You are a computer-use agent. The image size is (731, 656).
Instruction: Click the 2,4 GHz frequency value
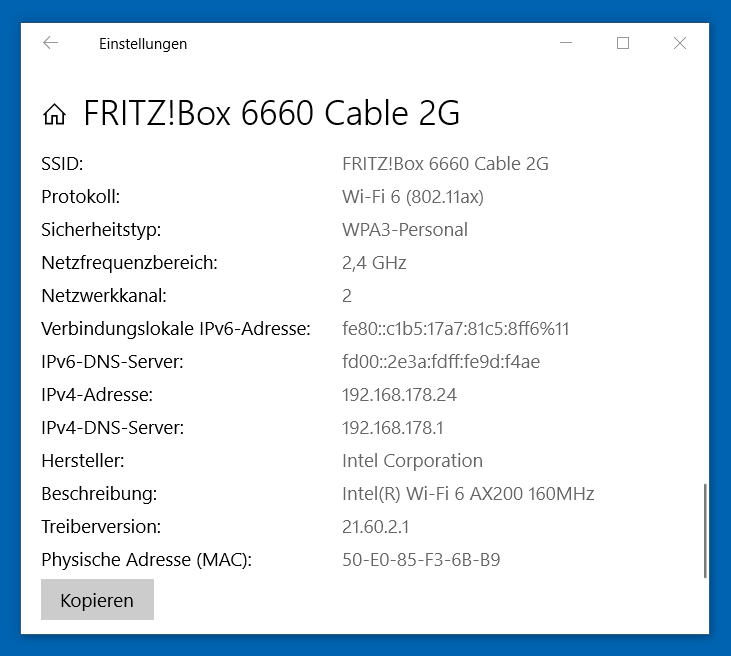[x=374, y=263]
